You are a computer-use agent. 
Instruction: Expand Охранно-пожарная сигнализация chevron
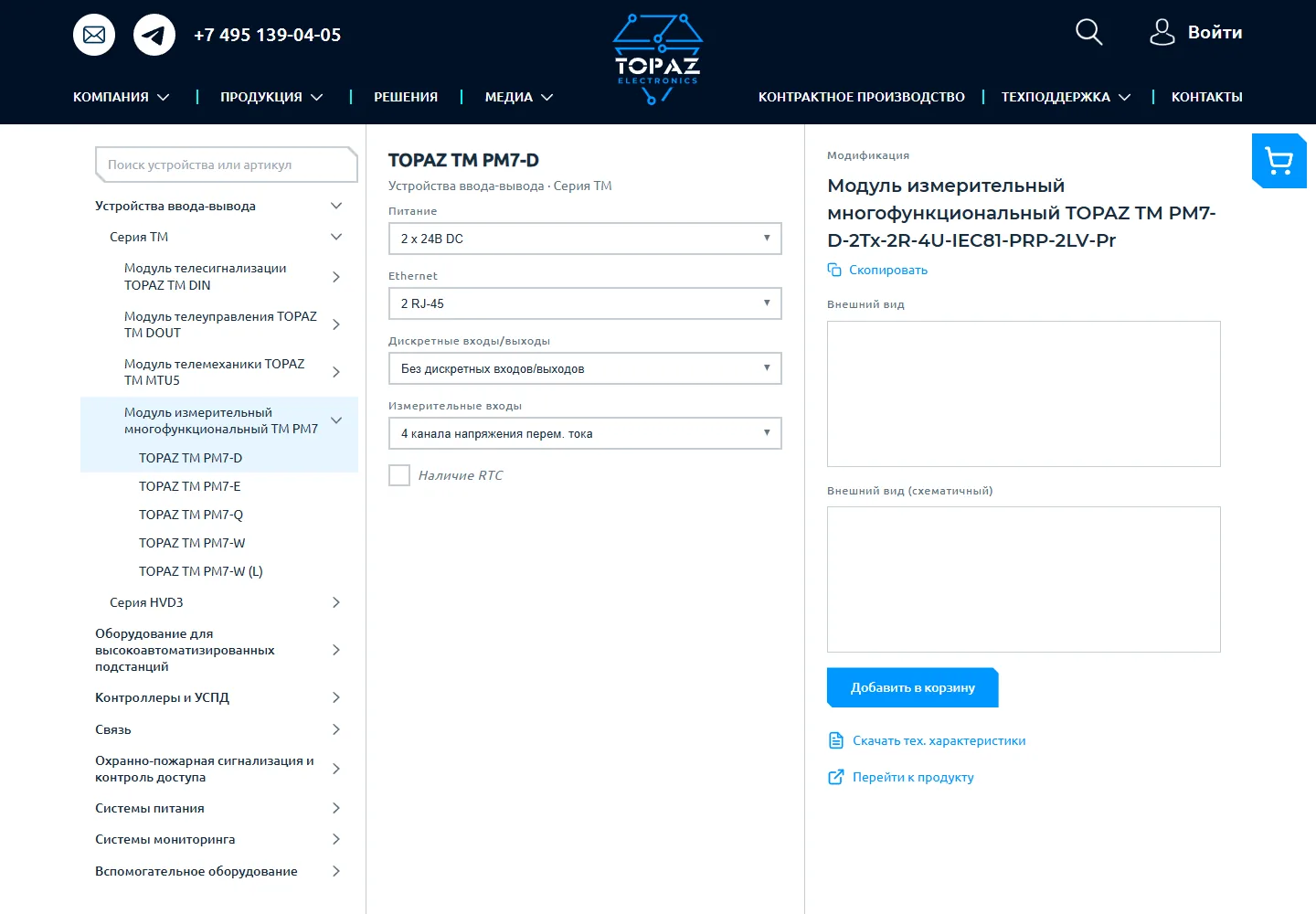tap(336, 769)
